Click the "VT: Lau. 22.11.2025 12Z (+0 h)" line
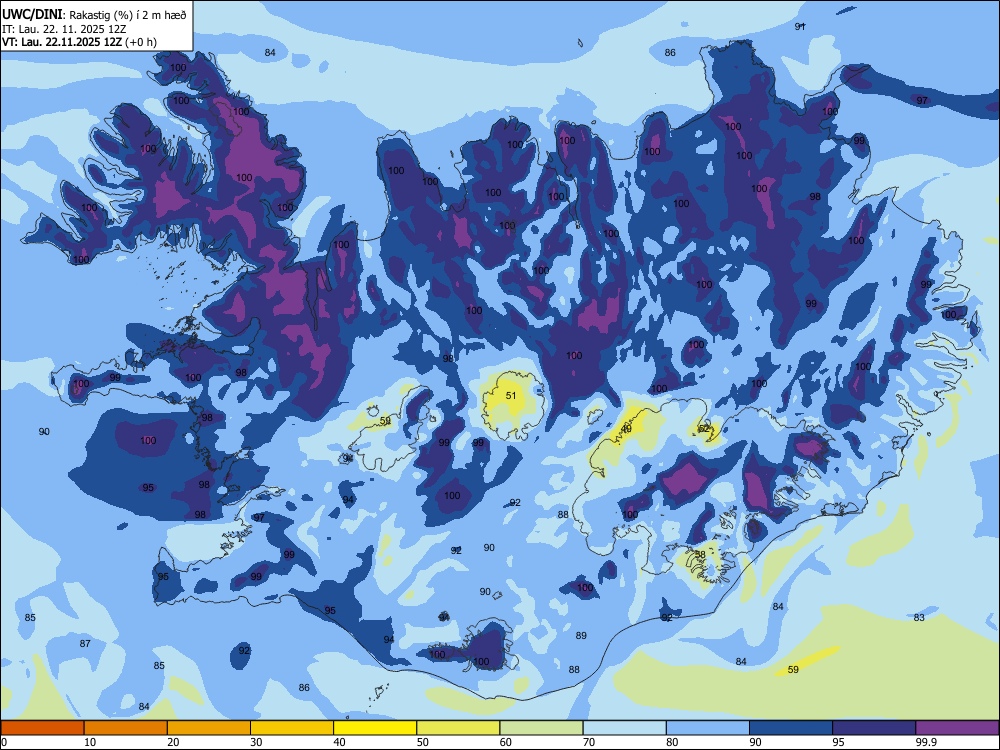Screen dimensions: 1000x750 (x=79, y=42)
